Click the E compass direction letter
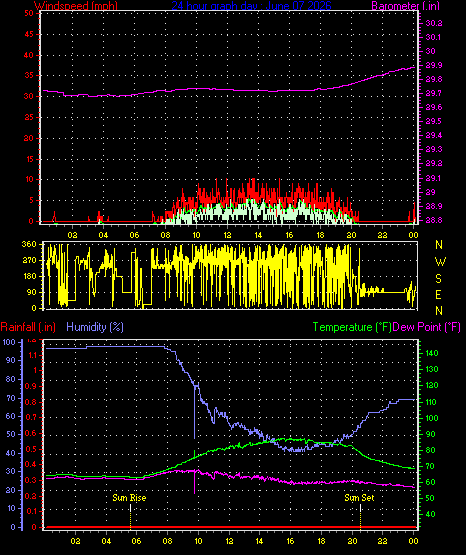Screen dimensions: 466x555 438,294
